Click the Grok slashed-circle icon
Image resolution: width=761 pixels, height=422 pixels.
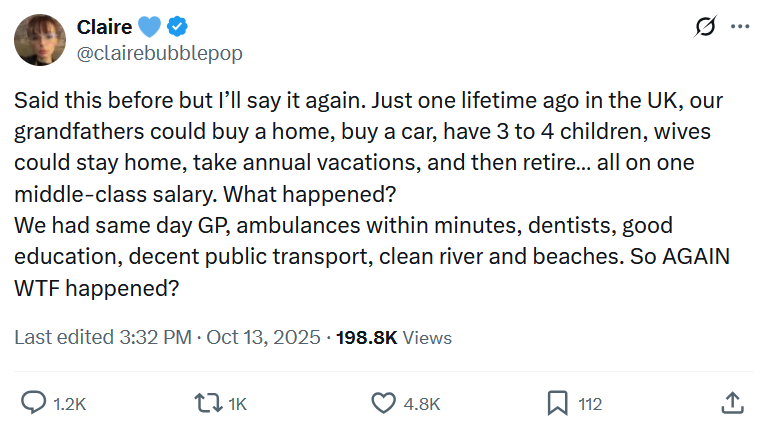point(704,28)
